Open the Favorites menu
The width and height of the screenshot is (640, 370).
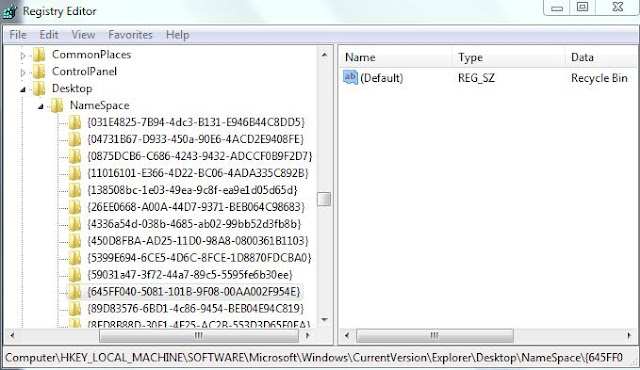tap(130, 35)
